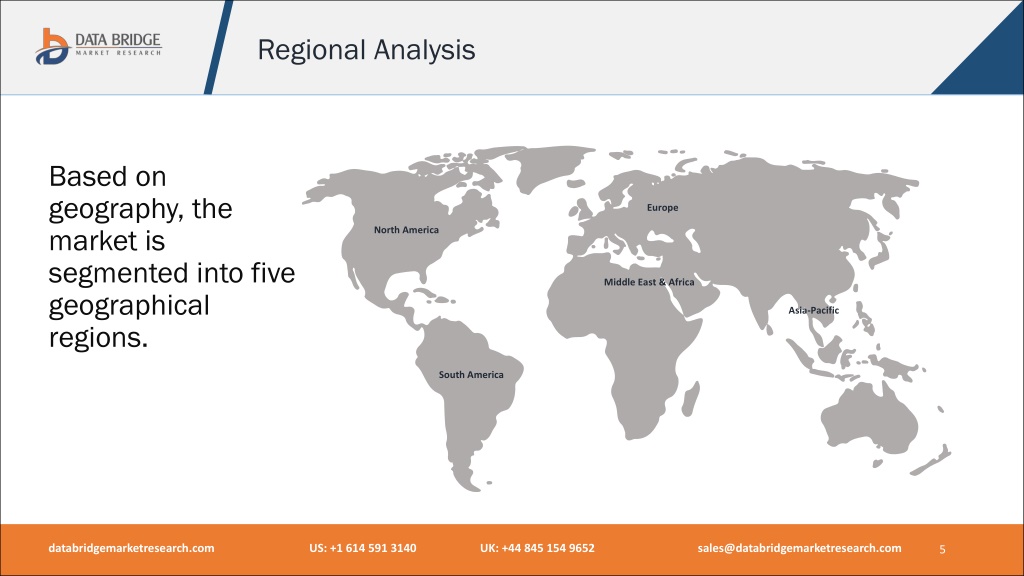1024x576 pixels.
Task: Click the US phone number +1 614 591 3140
Action: click(x=362, y=548)
